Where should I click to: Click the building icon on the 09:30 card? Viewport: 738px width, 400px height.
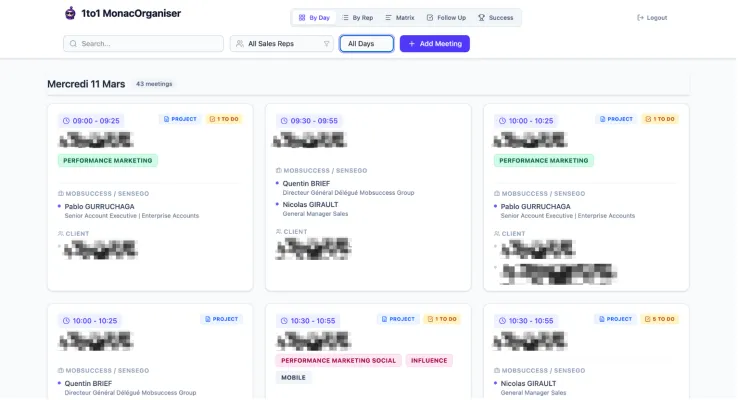[x=279, y=170]
